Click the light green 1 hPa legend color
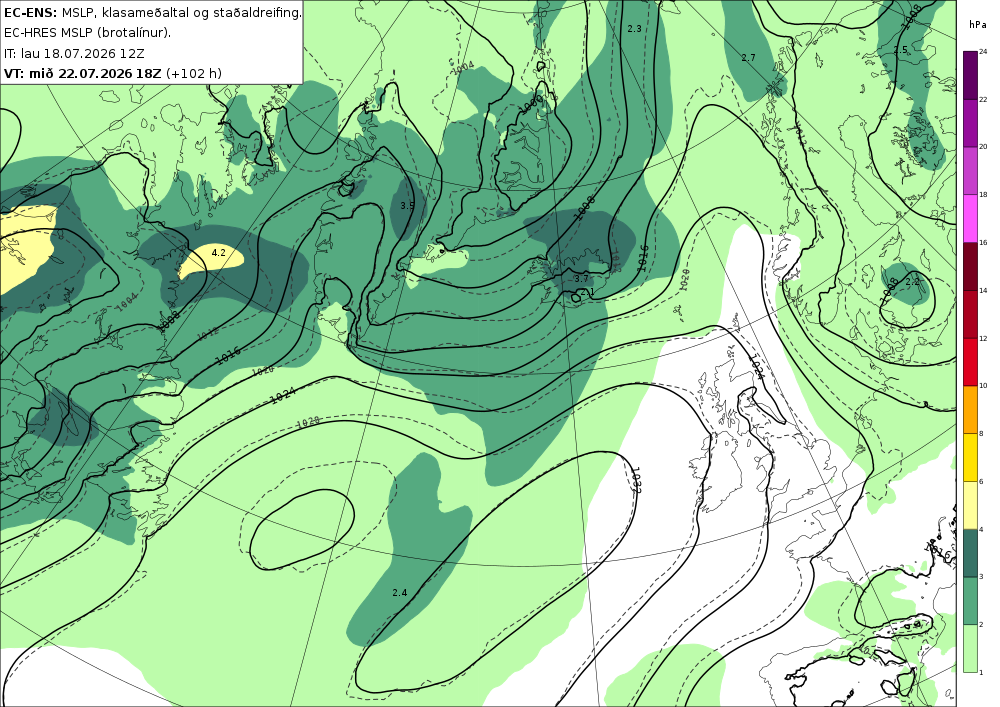Viewport: 1000px width, 707px height. pos(969,648)
